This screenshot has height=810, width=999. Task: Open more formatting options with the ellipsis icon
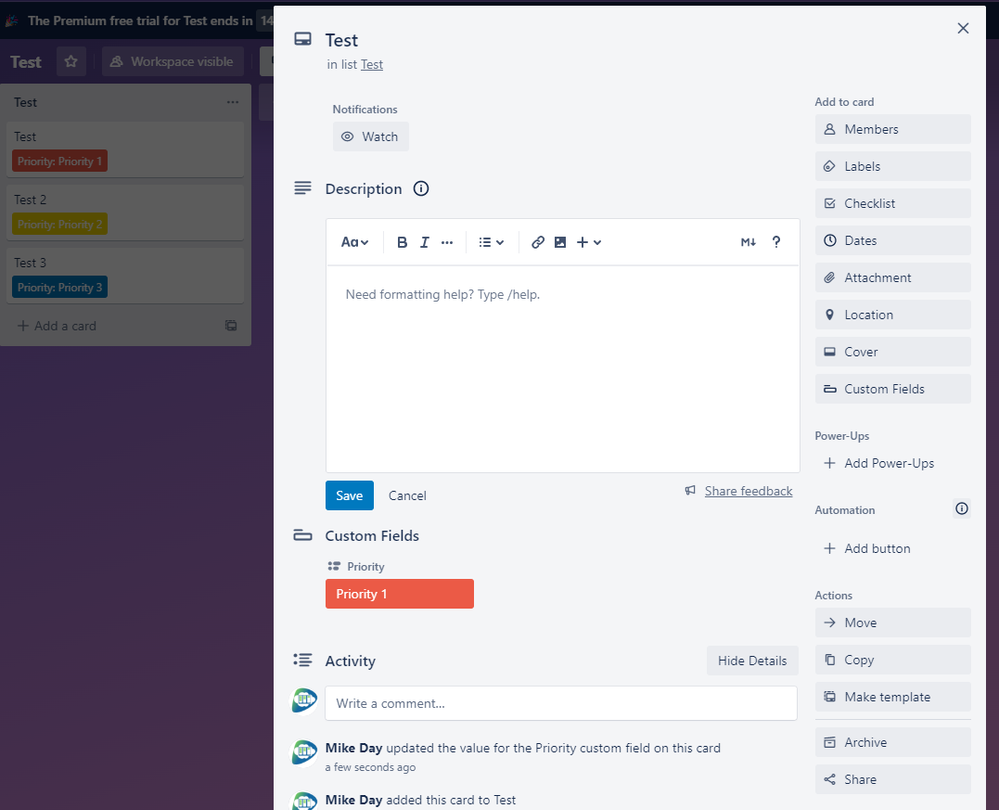tap(447, 242)
